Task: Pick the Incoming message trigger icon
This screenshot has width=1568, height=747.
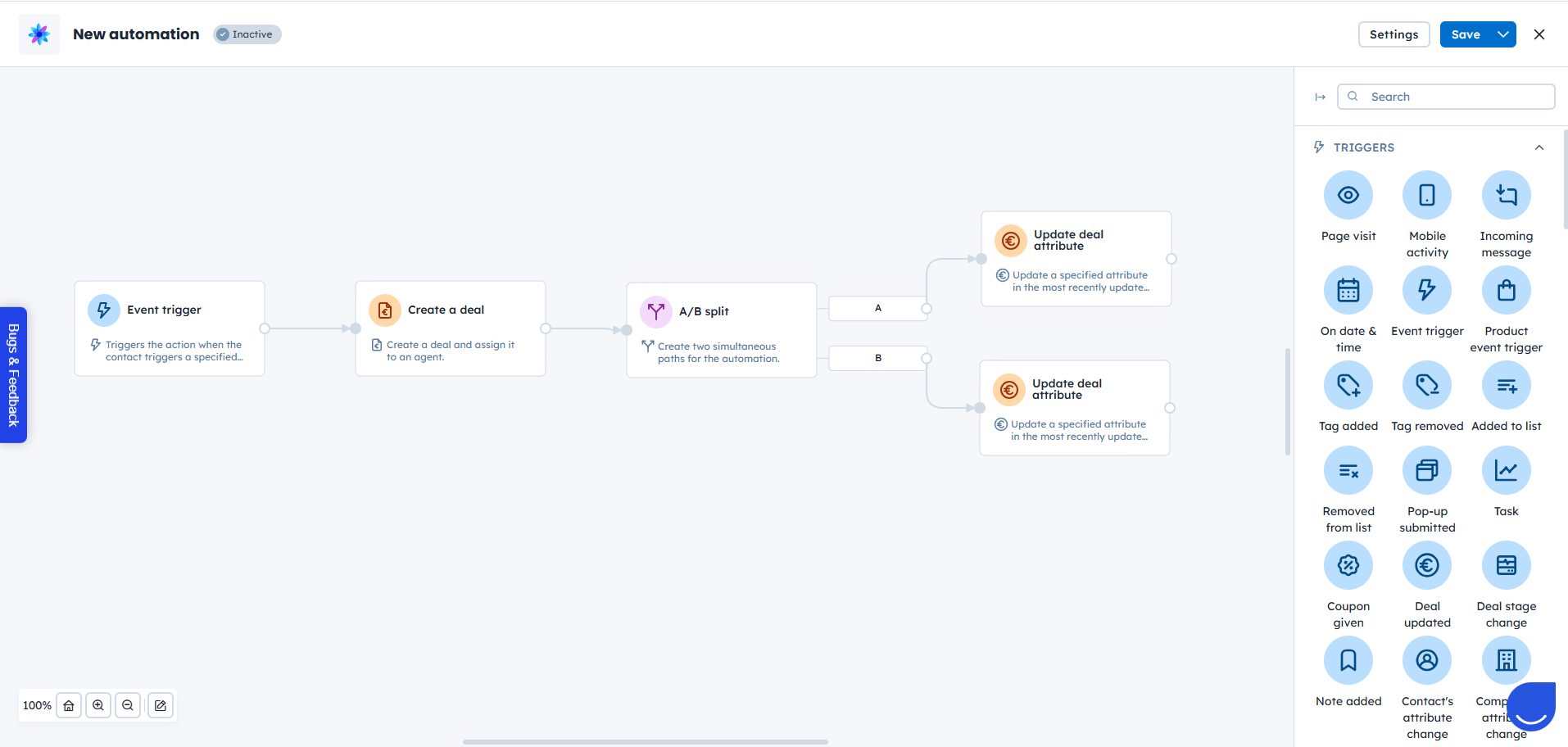Action: point(1506,195)
